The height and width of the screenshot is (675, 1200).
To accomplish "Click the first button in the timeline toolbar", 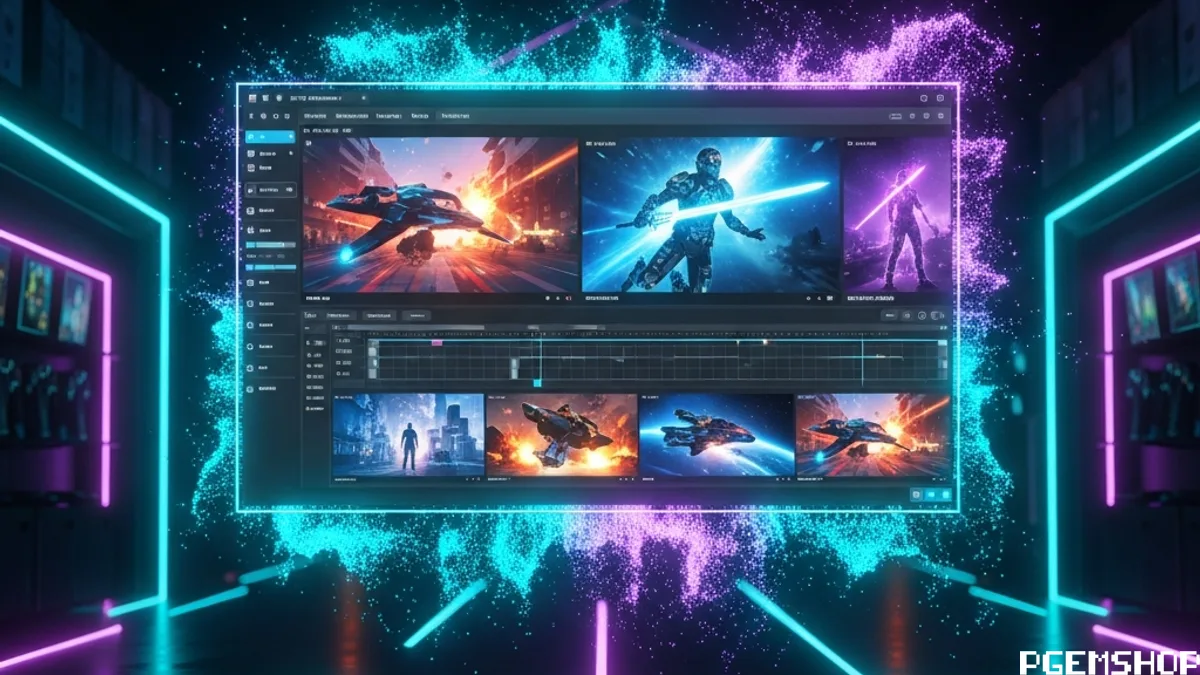I will point(340,315).
